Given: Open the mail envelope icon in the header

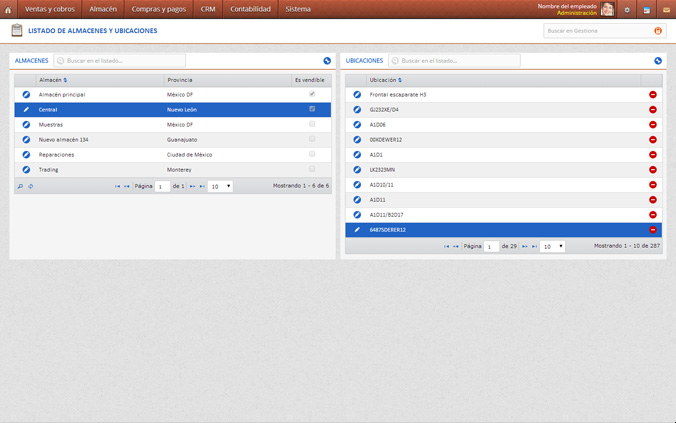Looking at the screenshot, I should [666, 9].
